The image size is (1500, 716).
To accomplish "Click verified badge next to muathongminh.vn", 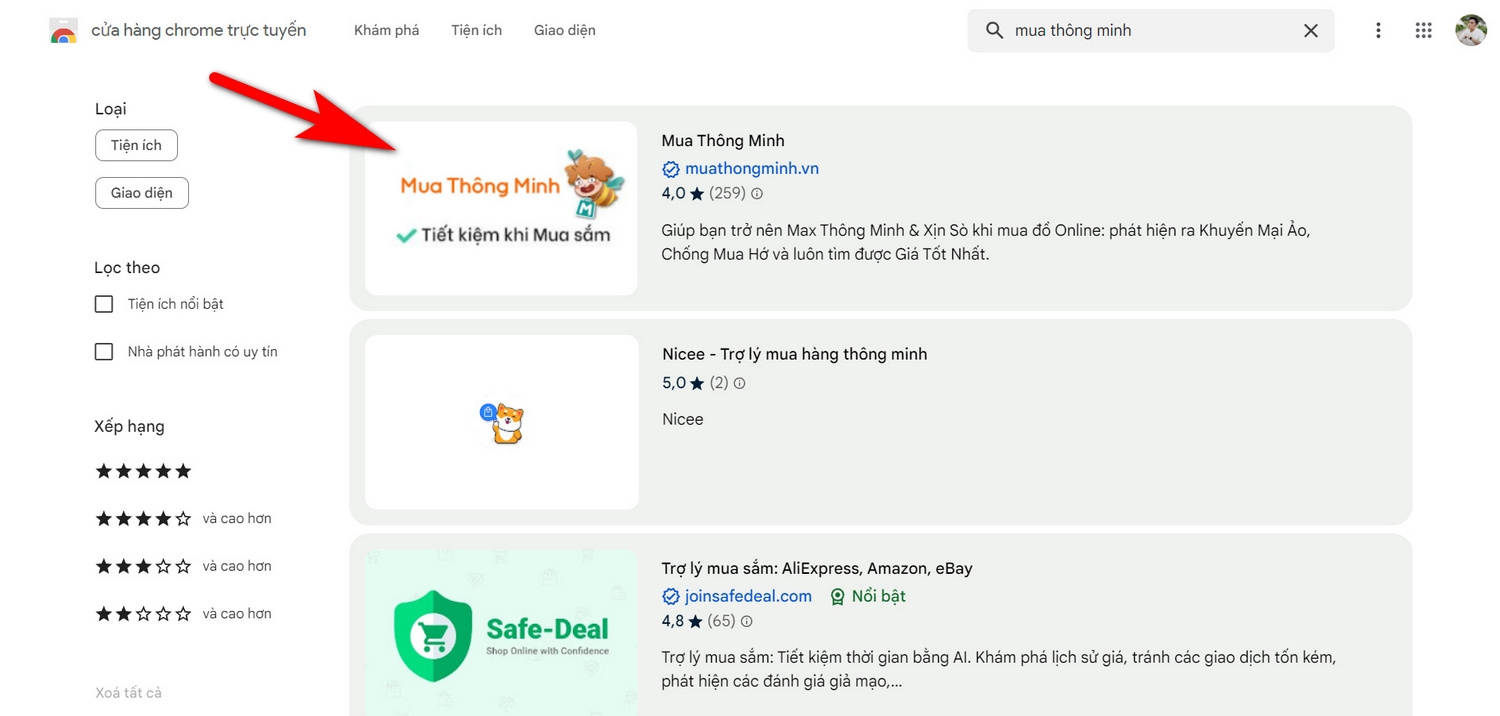I will [671, 169].
